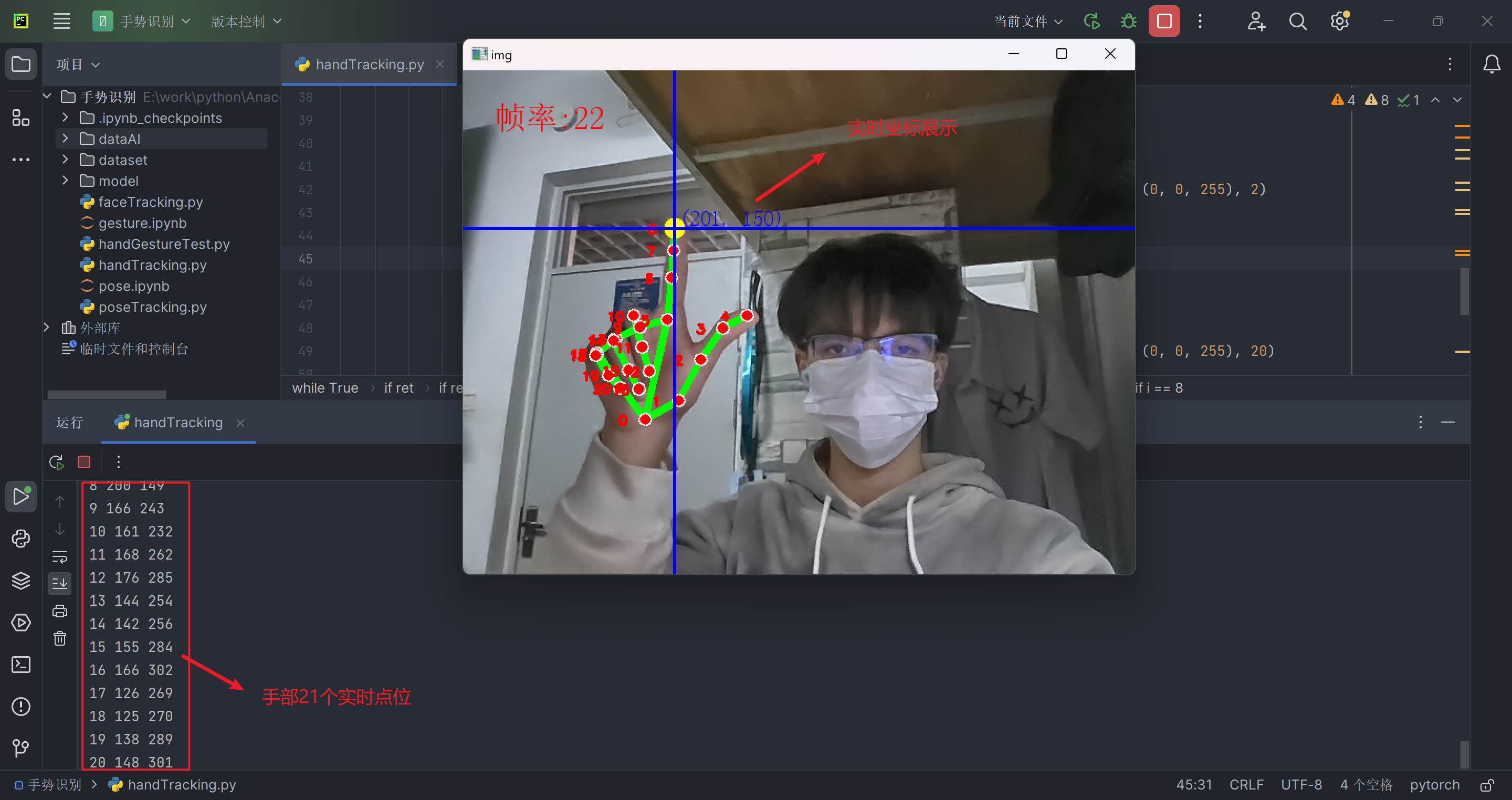Click the Debug bug icon in toolbar
1512x800 pixels.
coord(1128,21)
